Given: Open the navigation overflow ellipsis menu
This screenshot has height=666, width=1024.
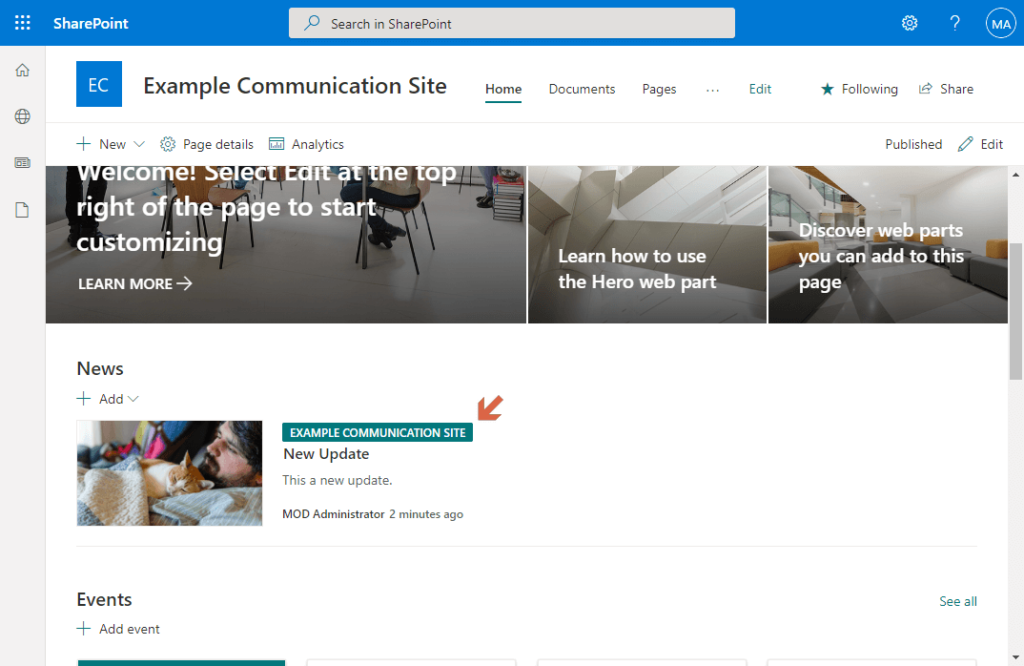Looking at the screenshot, I should point(712,89).
